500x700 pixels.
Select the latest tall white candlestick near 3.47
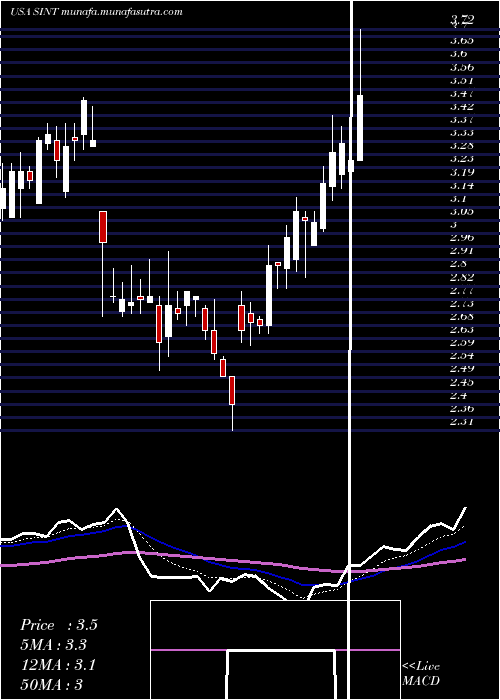[360, 128]
